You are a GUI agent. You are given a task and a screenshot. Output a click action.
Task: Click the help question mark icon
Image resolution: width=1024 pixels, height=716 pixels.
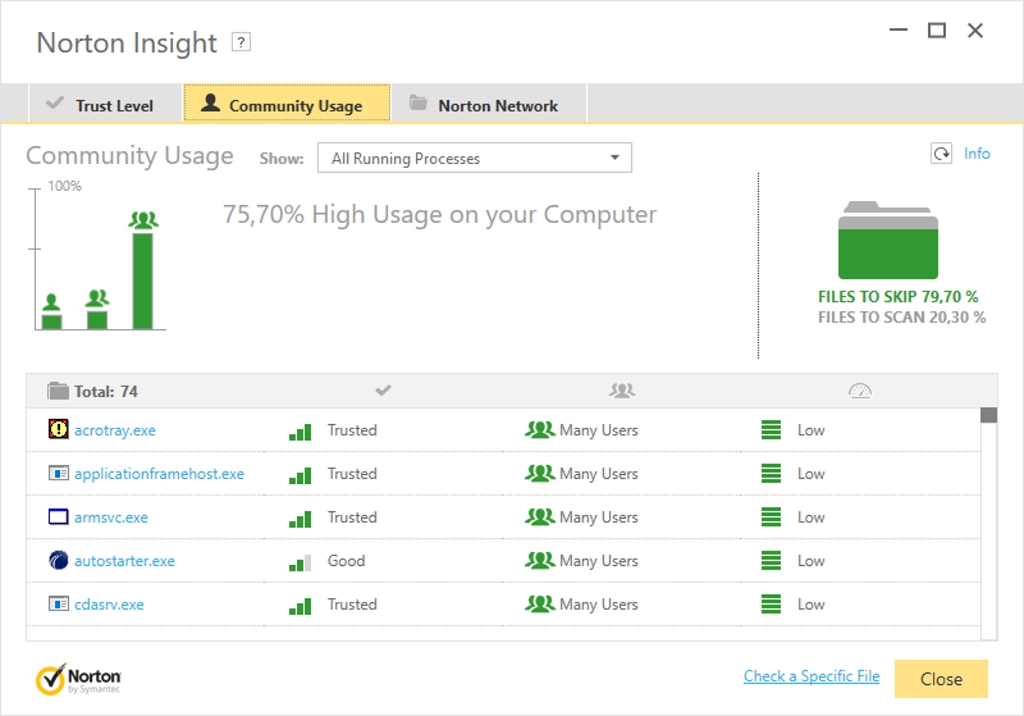coord(240,42)
